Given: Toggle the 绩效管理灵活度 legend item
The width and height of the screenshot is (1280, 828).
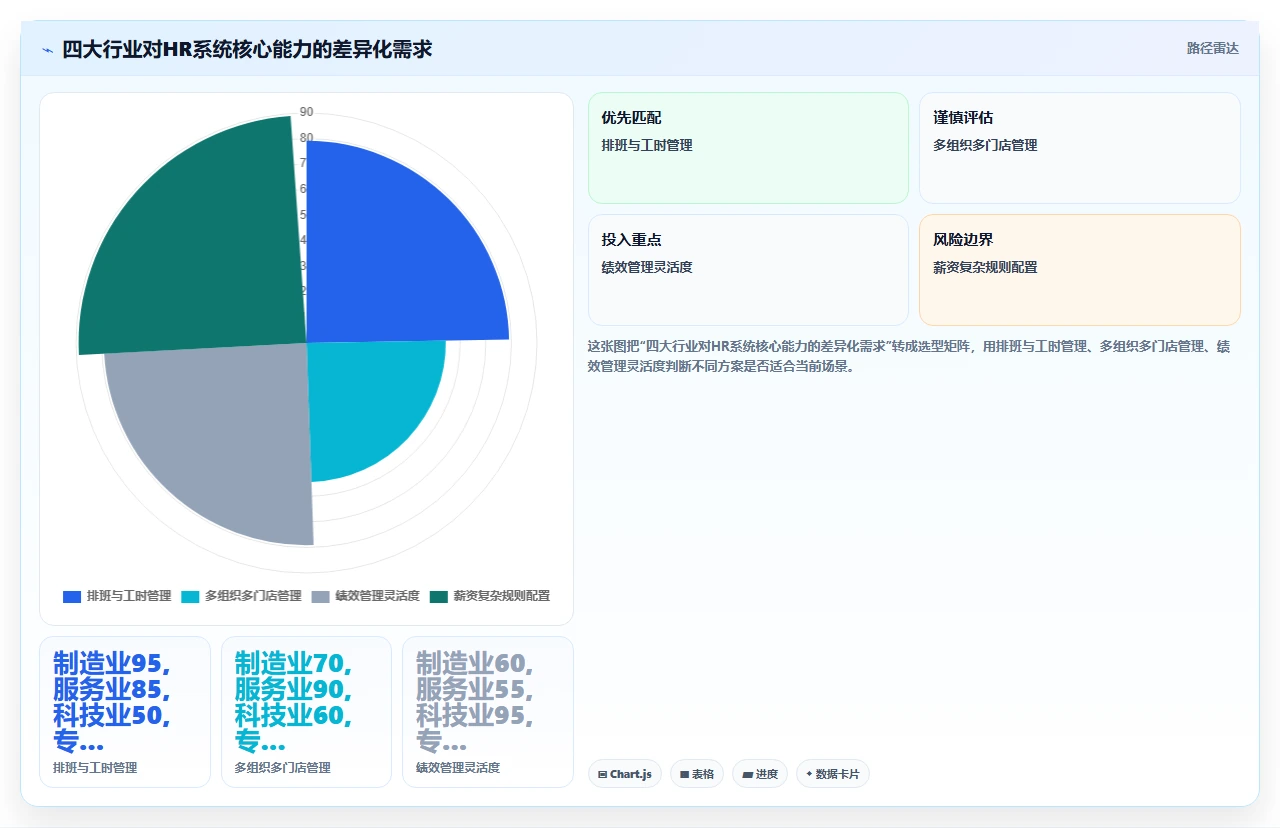Looking at the screenshot, I should pos(365,596).
